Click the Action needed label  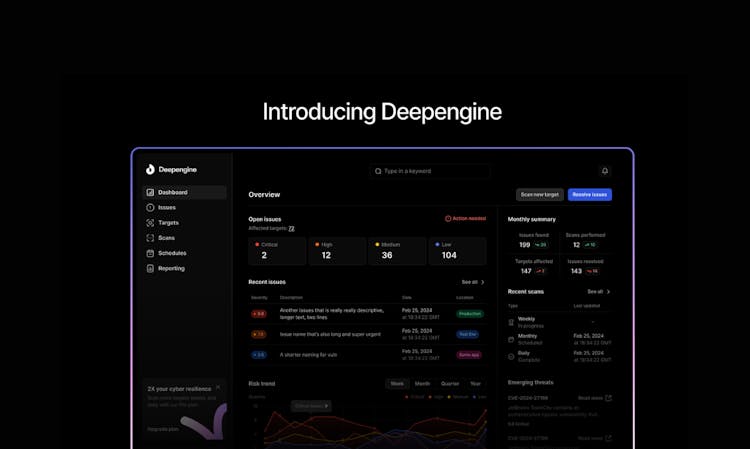point(469,219)
